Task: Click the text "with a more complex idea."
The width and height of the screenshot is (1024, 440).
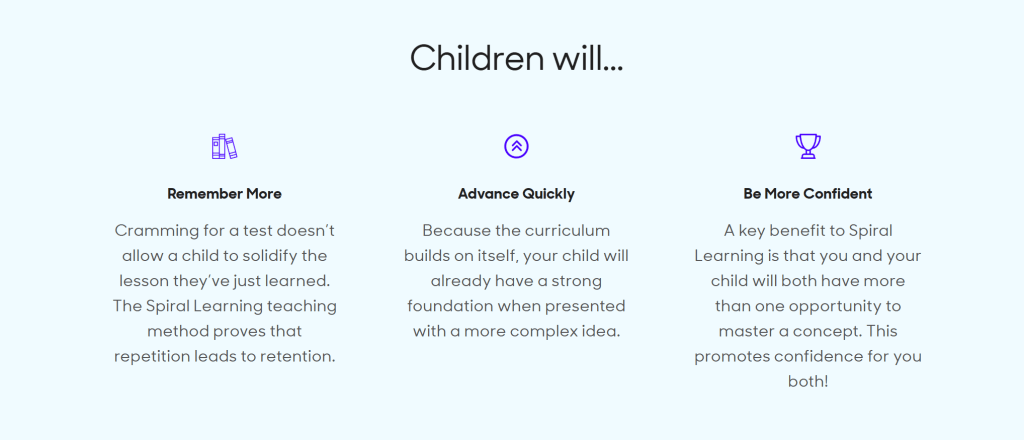Action: [x=516, y=331]
